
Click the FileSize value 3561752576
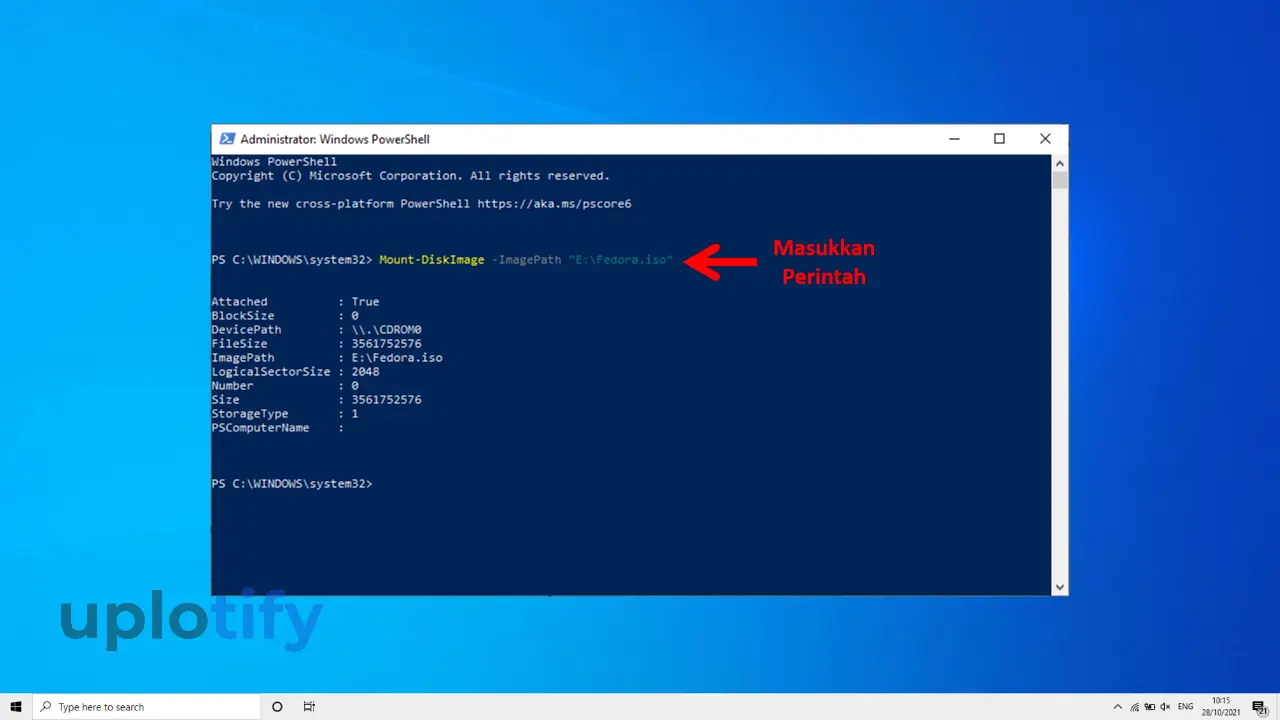pyautogui.click(x=386, y=344)
